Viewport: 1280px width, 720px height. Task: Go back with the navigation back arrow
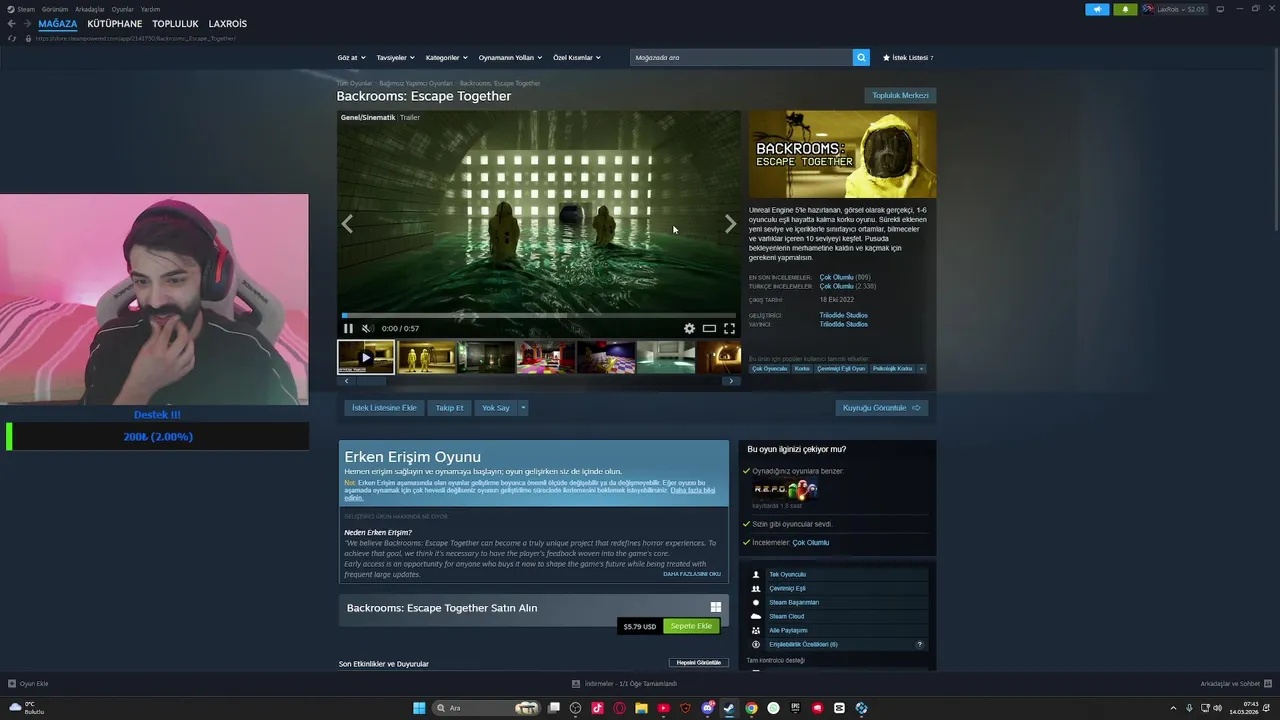[12, 24]
